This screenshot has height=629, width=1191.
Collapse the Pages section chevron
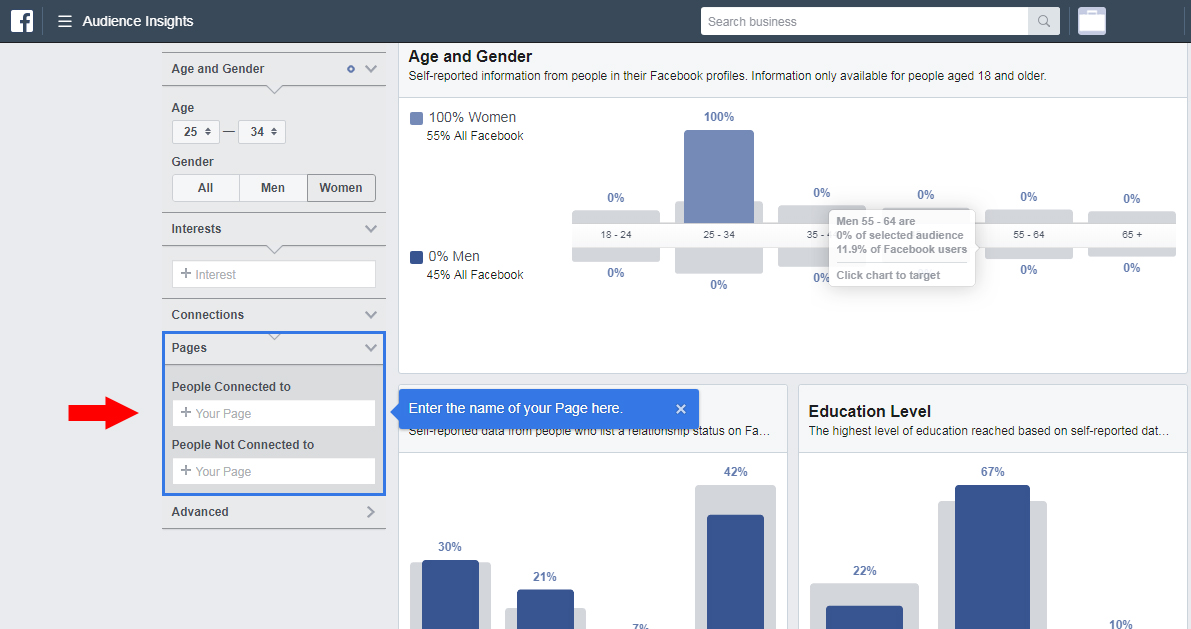[371, 348]
